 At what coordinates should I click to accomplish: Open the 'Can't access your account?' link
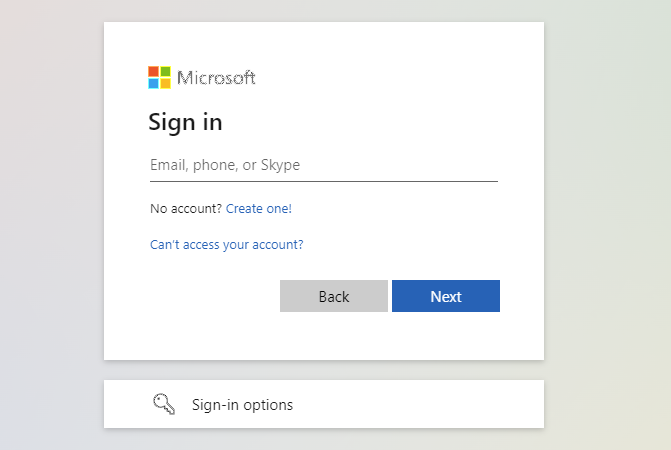coord(226,245)
